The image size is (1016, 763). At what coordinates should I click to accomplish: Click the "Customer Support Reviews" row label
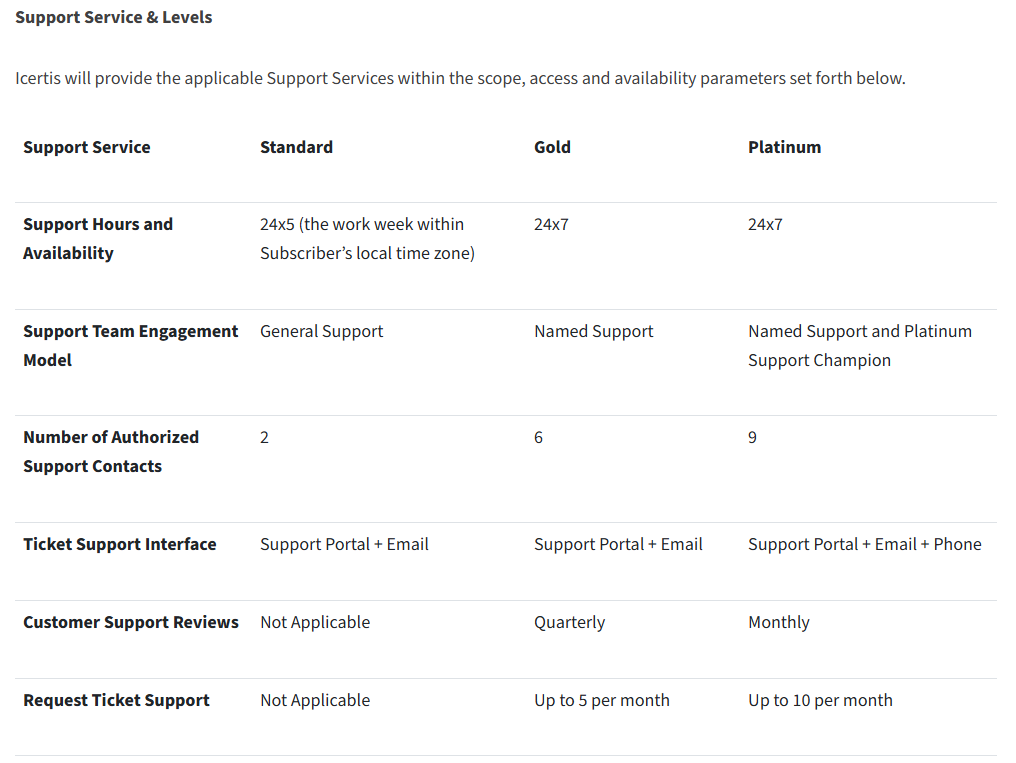131,622
